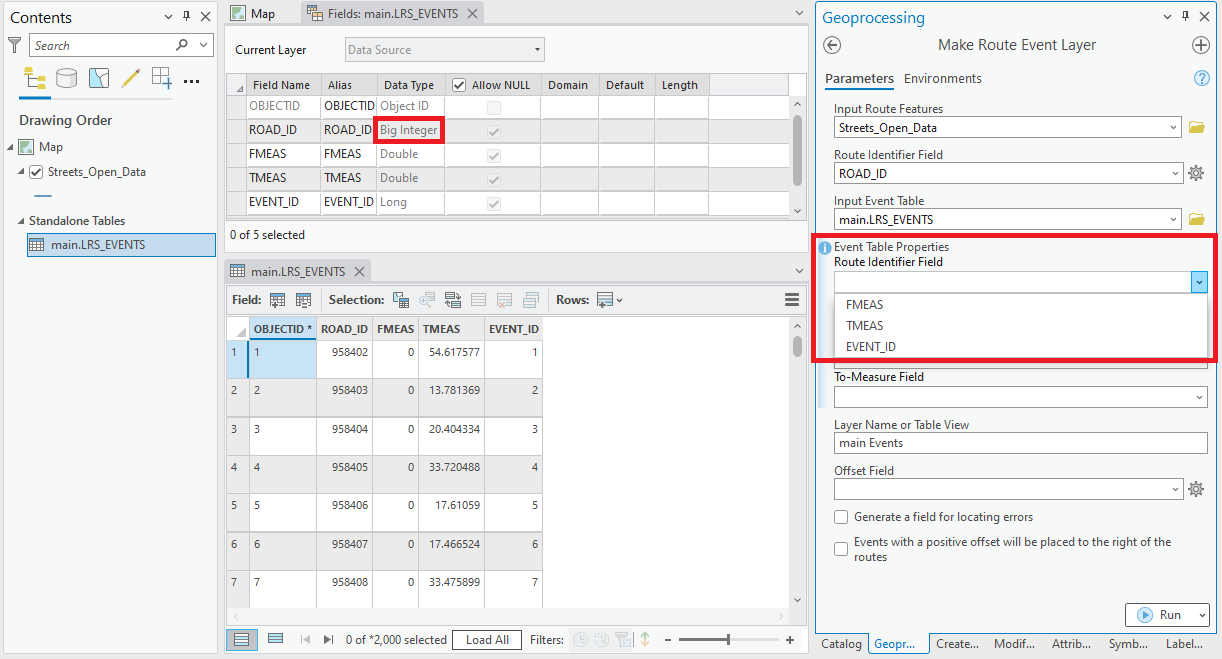Image resolution: width=1222 pixels, height=659 pixels.
Task: Toggle the Allow NULL column header checkbox
Action: tap(457, 85)
